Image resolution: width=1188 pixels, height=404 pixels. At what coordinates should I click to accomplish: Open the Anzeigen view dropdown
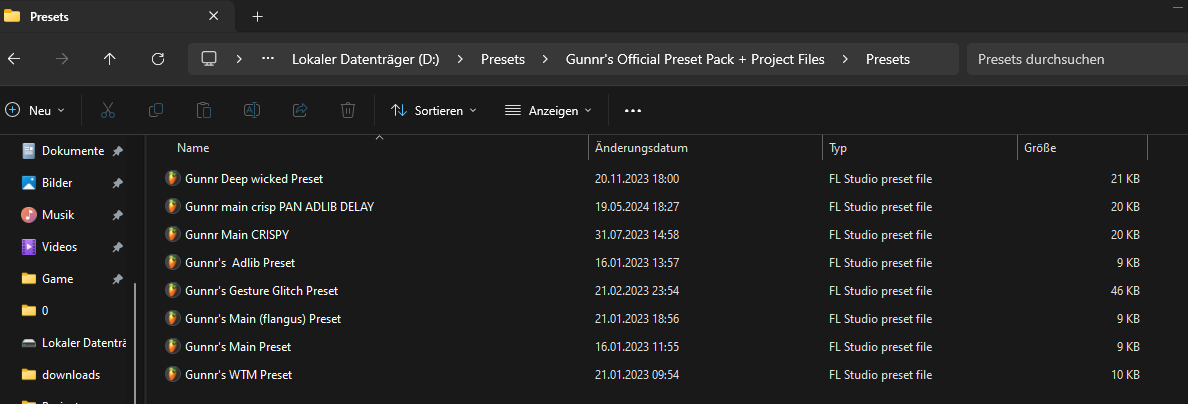pos(548,111)
